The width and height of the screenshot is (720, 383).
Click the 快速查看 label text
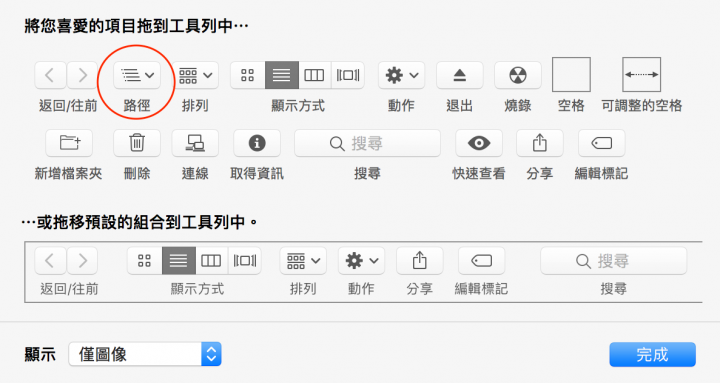point(478,174)
